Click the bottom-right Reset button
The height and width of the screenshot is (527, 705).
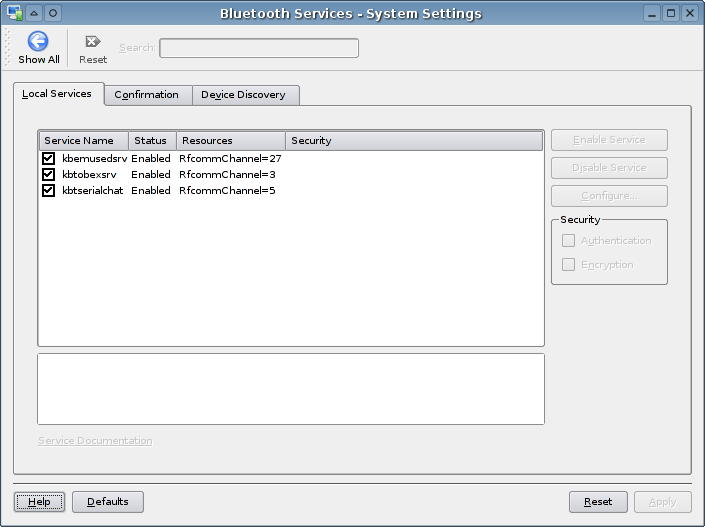(x=598, y=501)
